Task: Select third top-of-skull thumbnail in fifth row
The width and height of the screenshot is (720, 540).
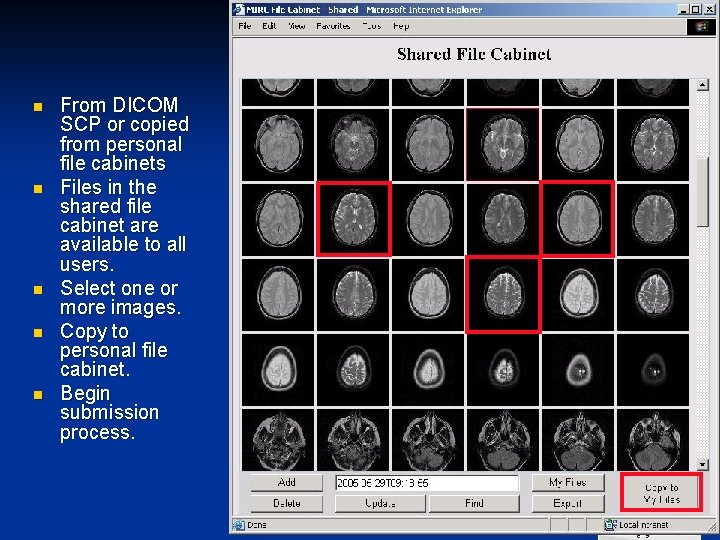Action: tap(428, 370)
